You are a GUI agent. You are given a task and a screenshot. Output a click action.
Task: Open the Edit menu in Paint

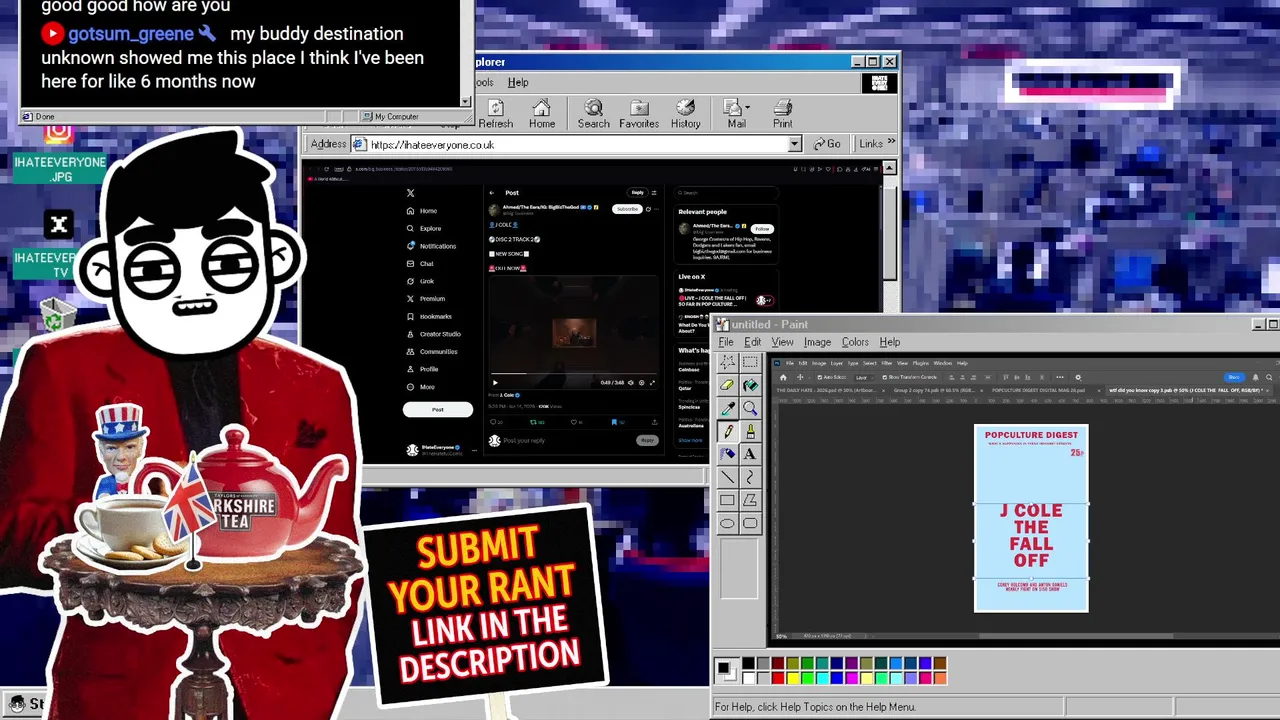(x=752, y=342)
